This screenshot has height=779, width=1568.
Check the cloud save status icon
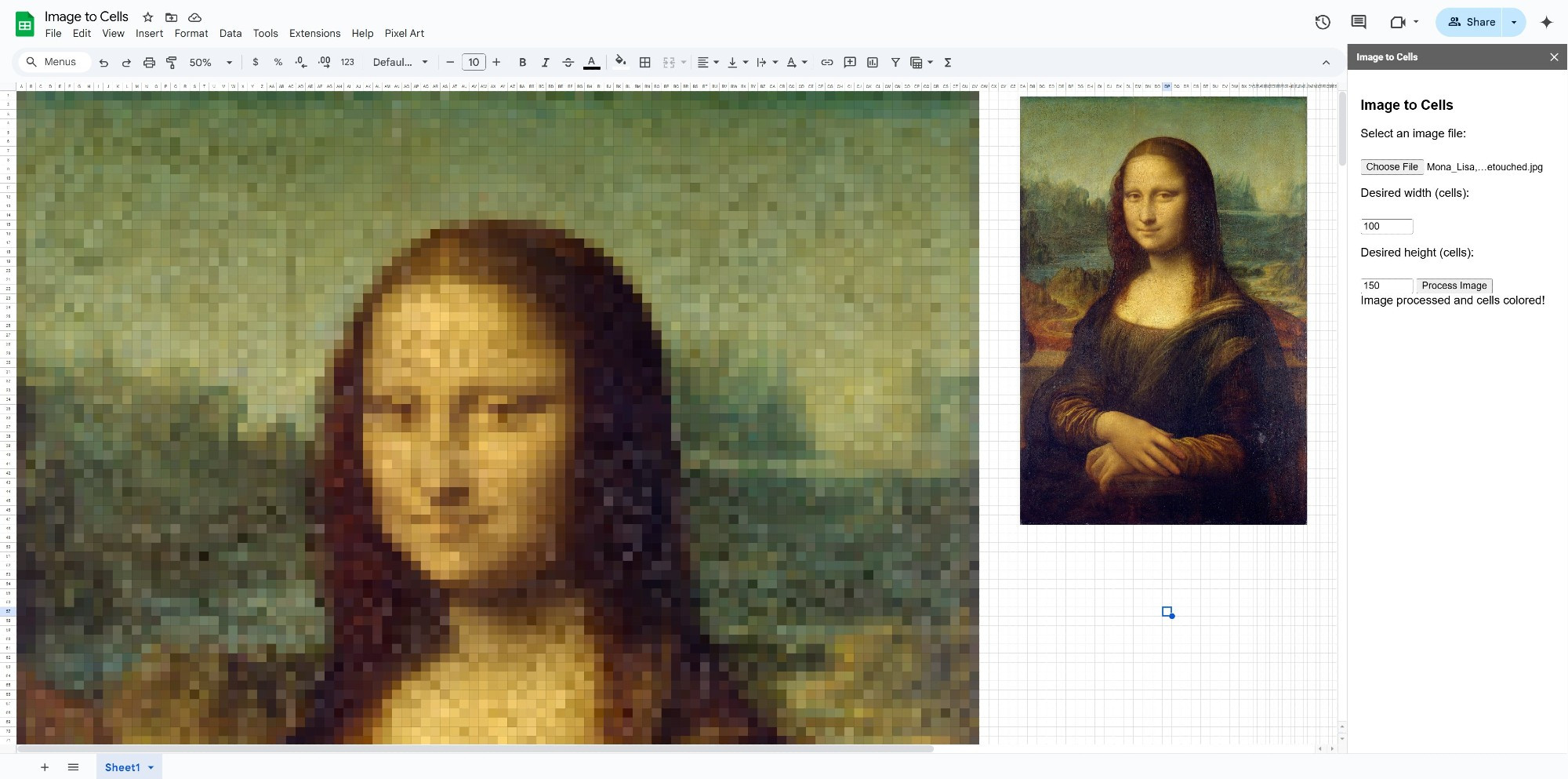194,16
